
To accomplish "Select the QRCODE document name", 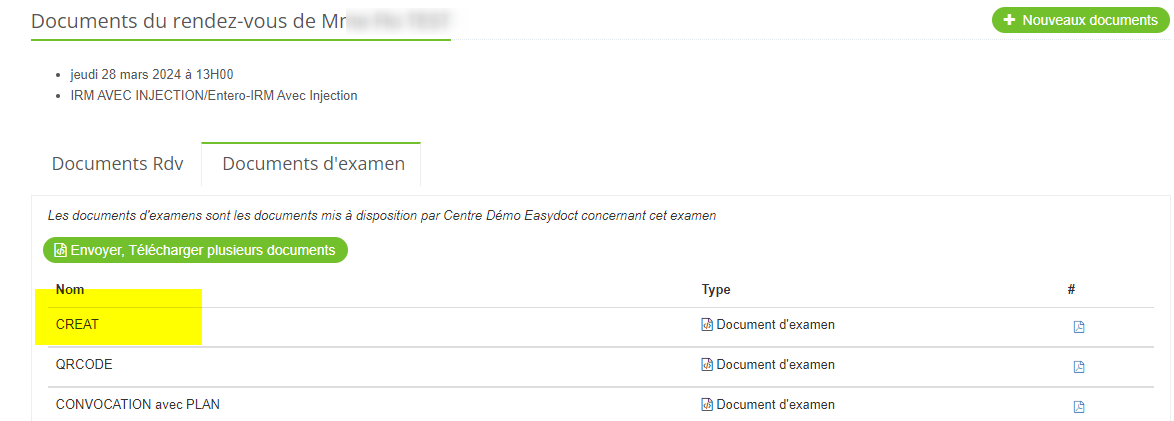I will 84,365.
